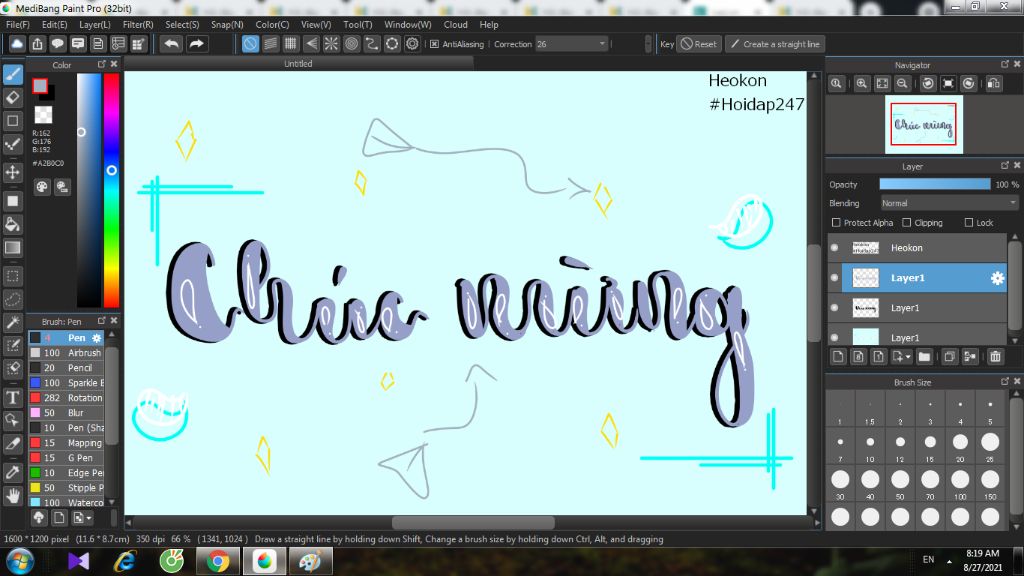Image resolution: width=1024 pixels, height=576 pixels.
Task: Select the Airbrush brush
Action: point(66,353)
